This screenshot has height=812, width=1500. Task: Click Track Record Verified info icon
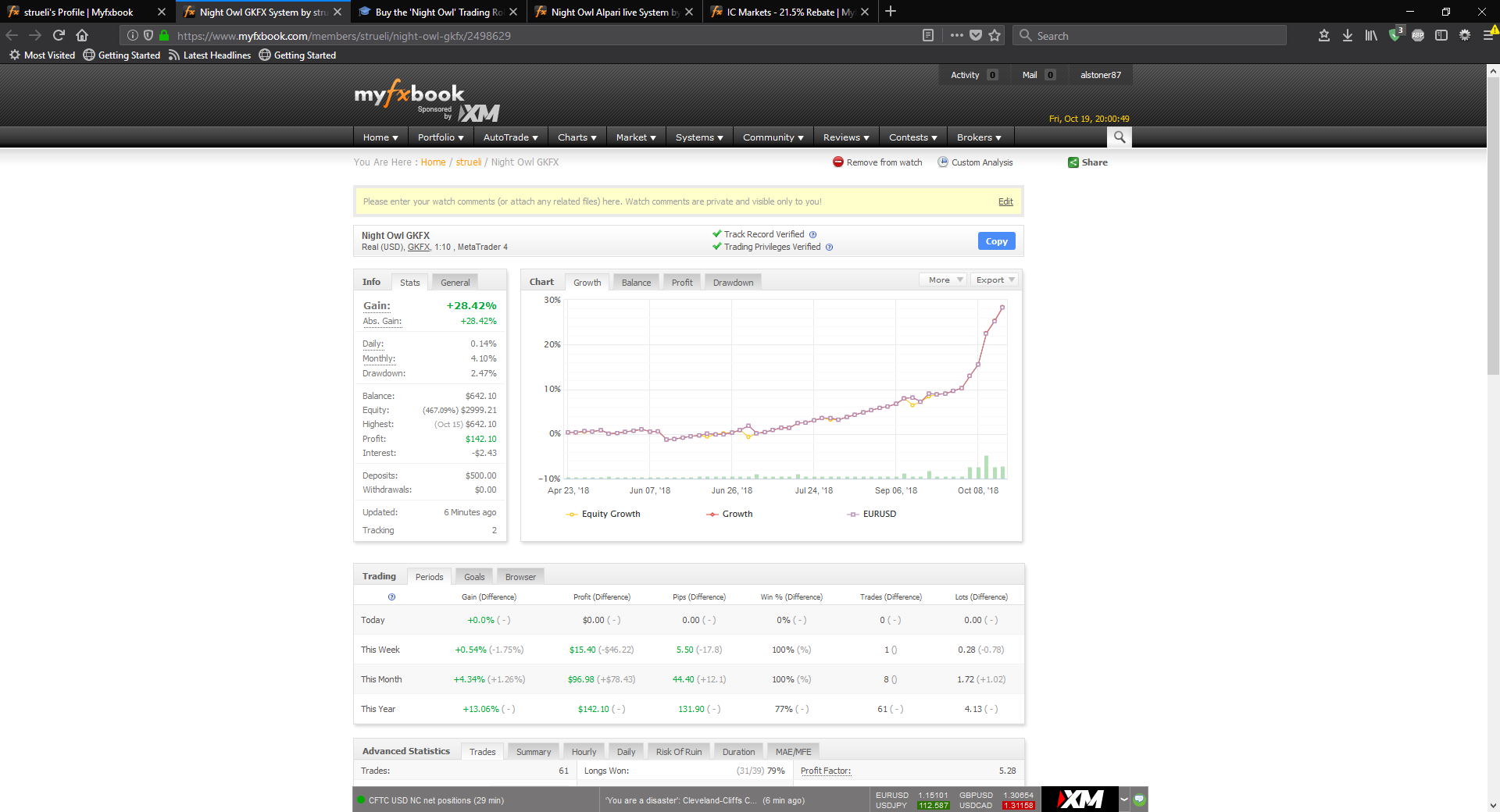click(812, 234)
